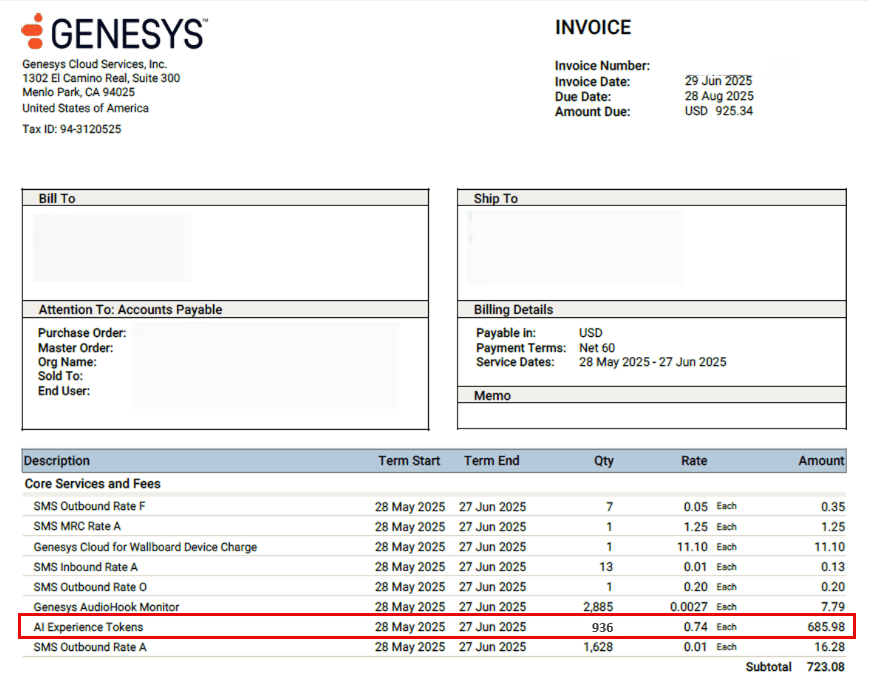
Task: Click the Term Start column header
Action: tap(410, 460)
